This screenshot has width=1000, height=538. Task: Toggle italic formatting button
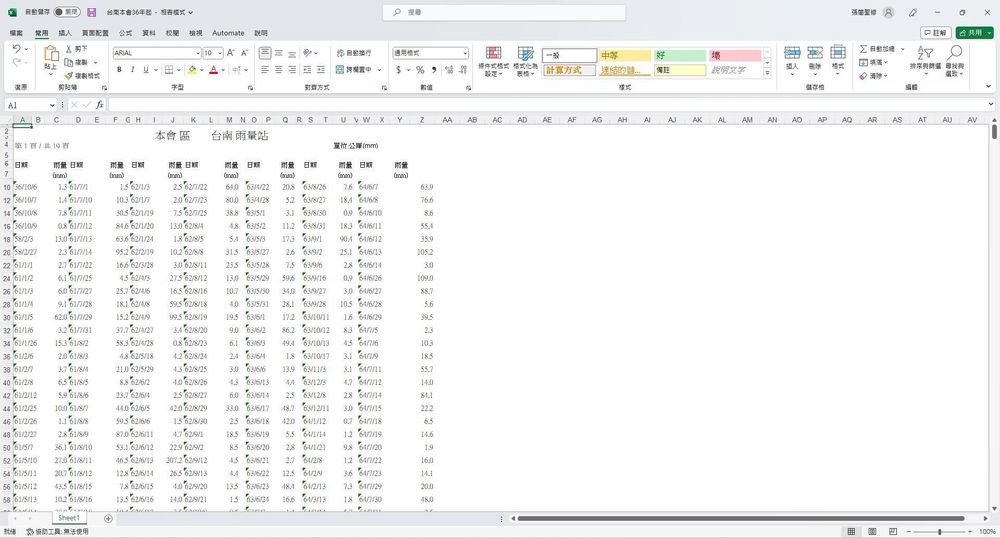[x=133, y=70]
